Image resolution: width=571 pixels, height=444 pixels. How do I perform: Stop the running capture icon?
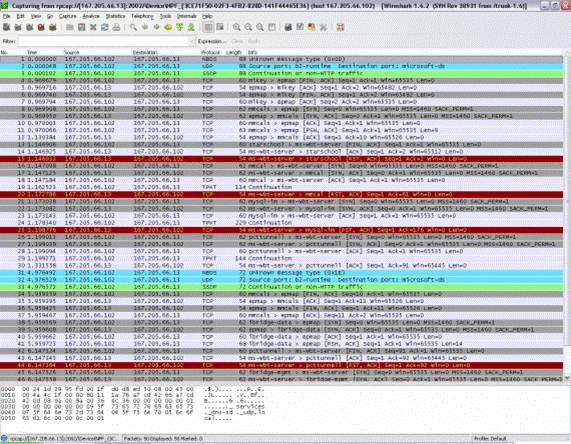coord(41,27)
